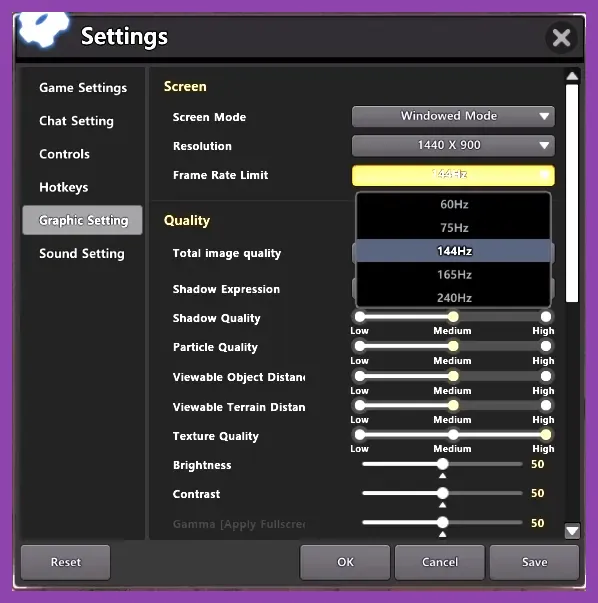Set Shadow Quality to High
The height and width of the screenshot is (603, 598).
pyautogui.click(x=545, y=317)
